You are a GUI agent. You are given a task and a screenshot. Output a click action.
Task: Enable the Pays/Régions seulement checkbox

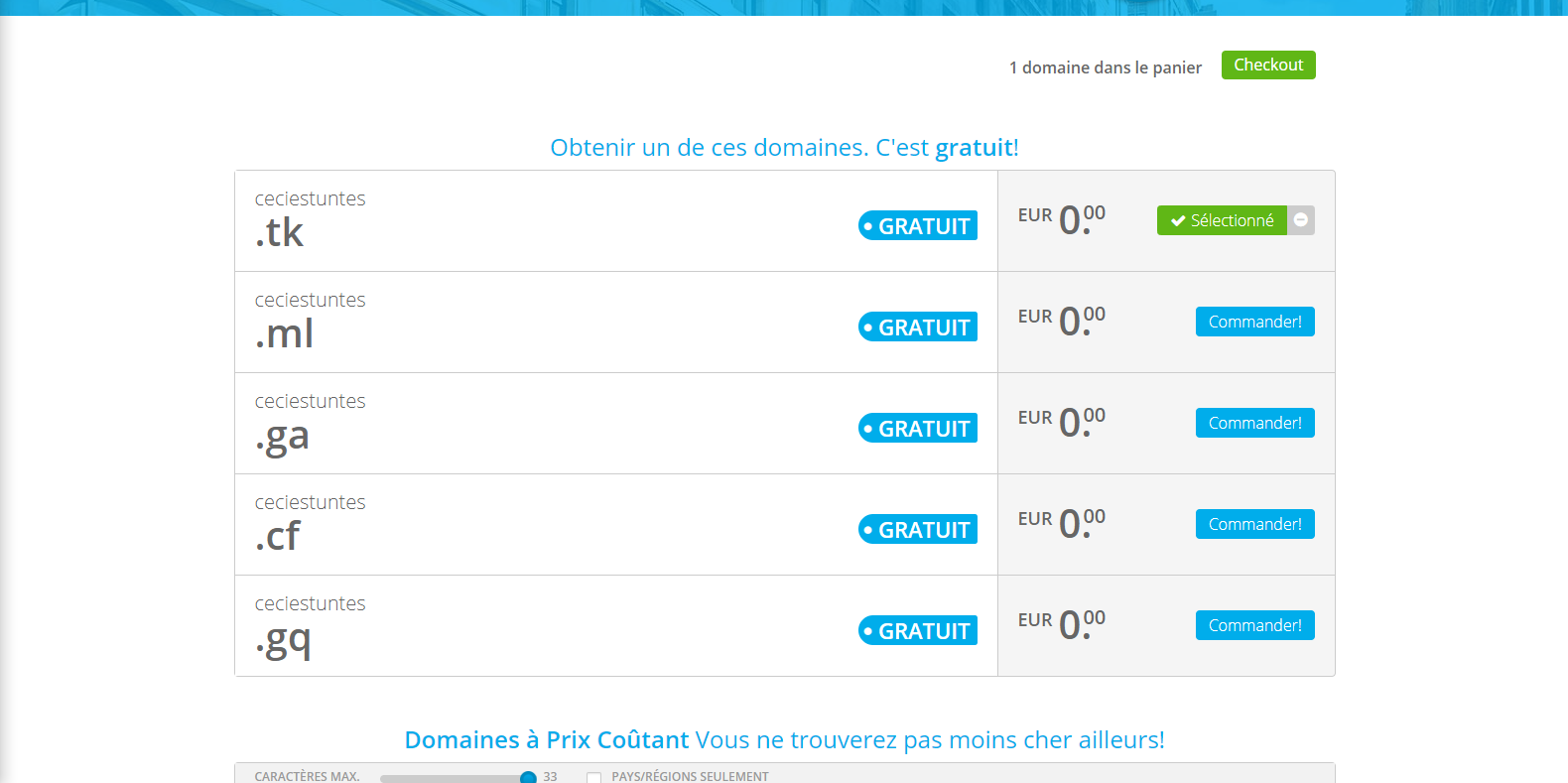click(x=593, y=777)
